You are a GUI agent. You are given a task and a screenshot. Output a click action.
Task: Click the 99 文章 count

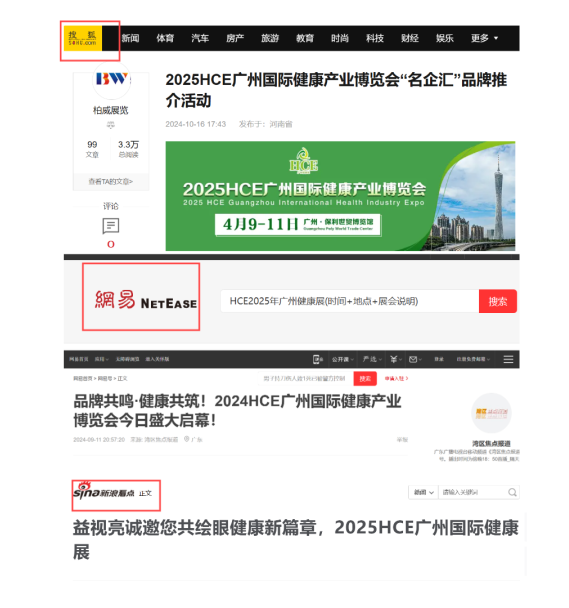pos(92,149)
